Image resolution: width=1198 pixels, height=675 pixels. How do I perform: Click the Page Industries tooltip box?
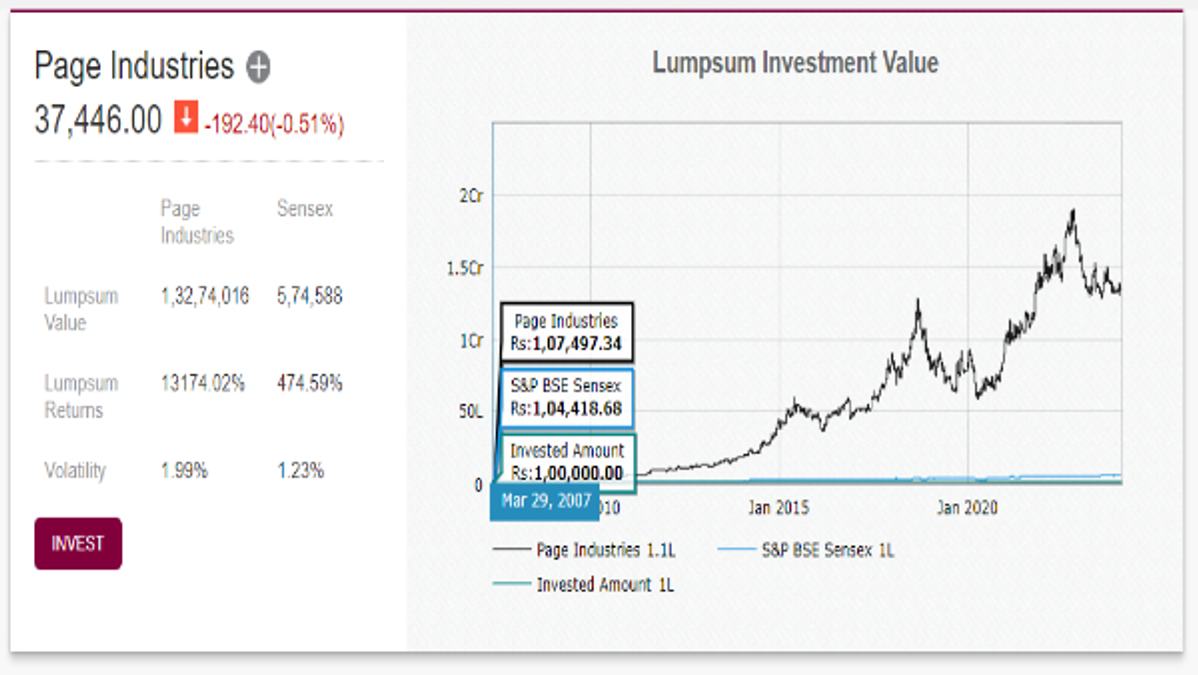(566, 333)
